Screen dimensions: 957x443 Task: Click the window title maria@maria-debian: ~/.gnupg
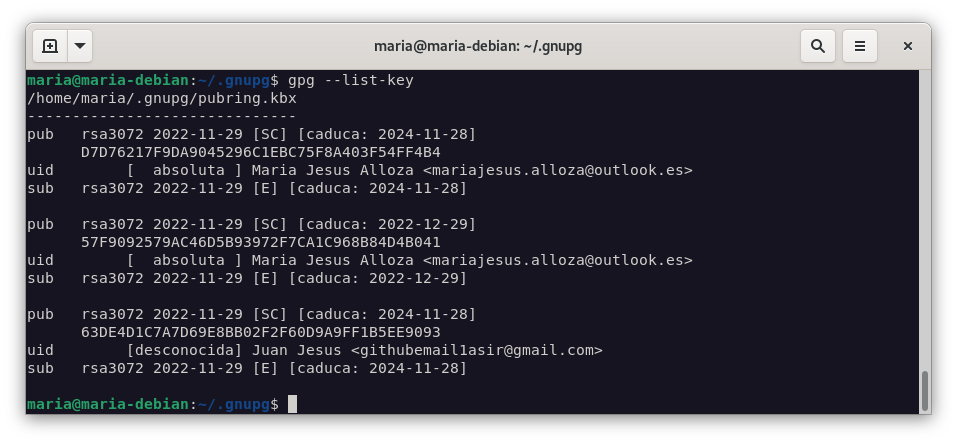point(478,46)
